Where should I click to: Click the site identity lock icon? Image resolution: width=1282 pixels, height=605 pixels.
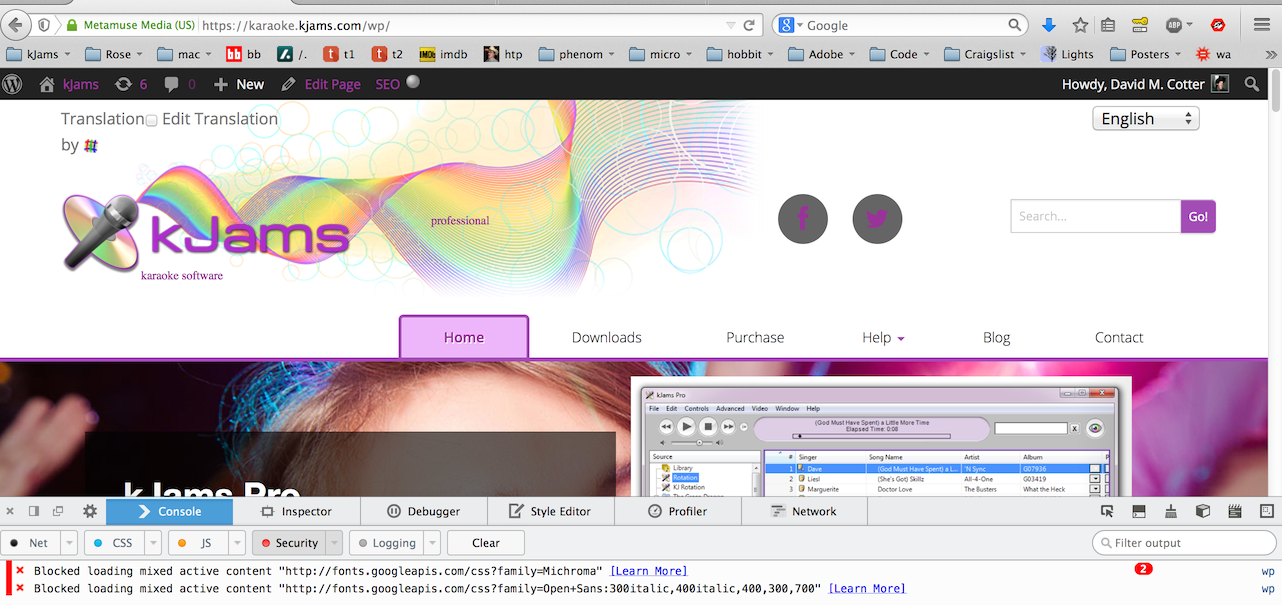point(72,25)
